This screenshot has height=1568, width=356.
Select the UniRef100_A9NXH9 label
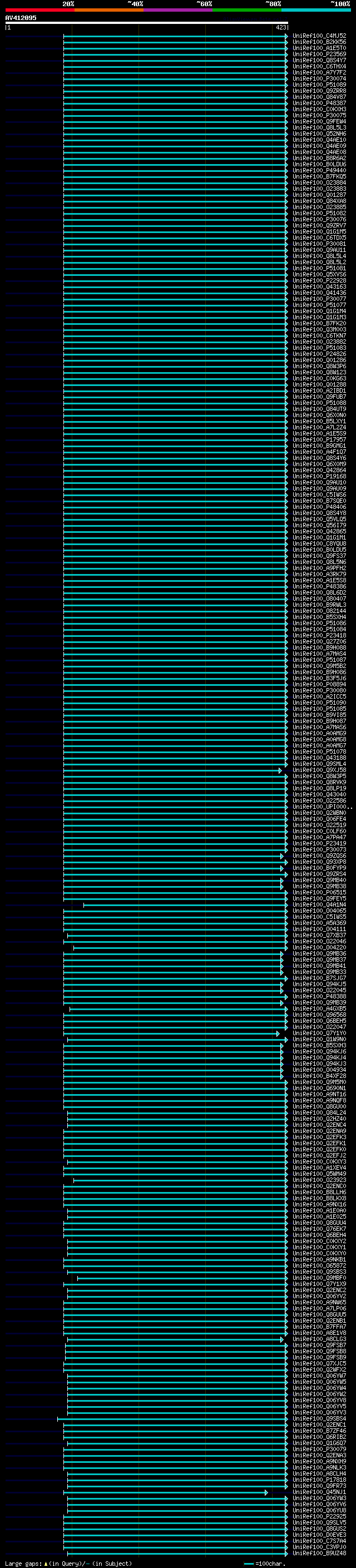click(319, 1462)
